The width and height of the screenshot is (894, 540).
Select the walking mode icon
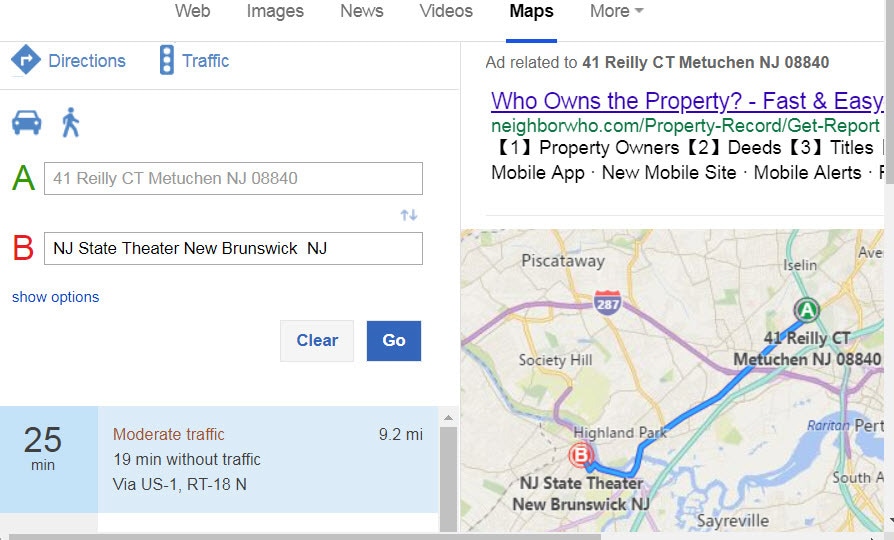pyautogui.click(x=71, y=122)
